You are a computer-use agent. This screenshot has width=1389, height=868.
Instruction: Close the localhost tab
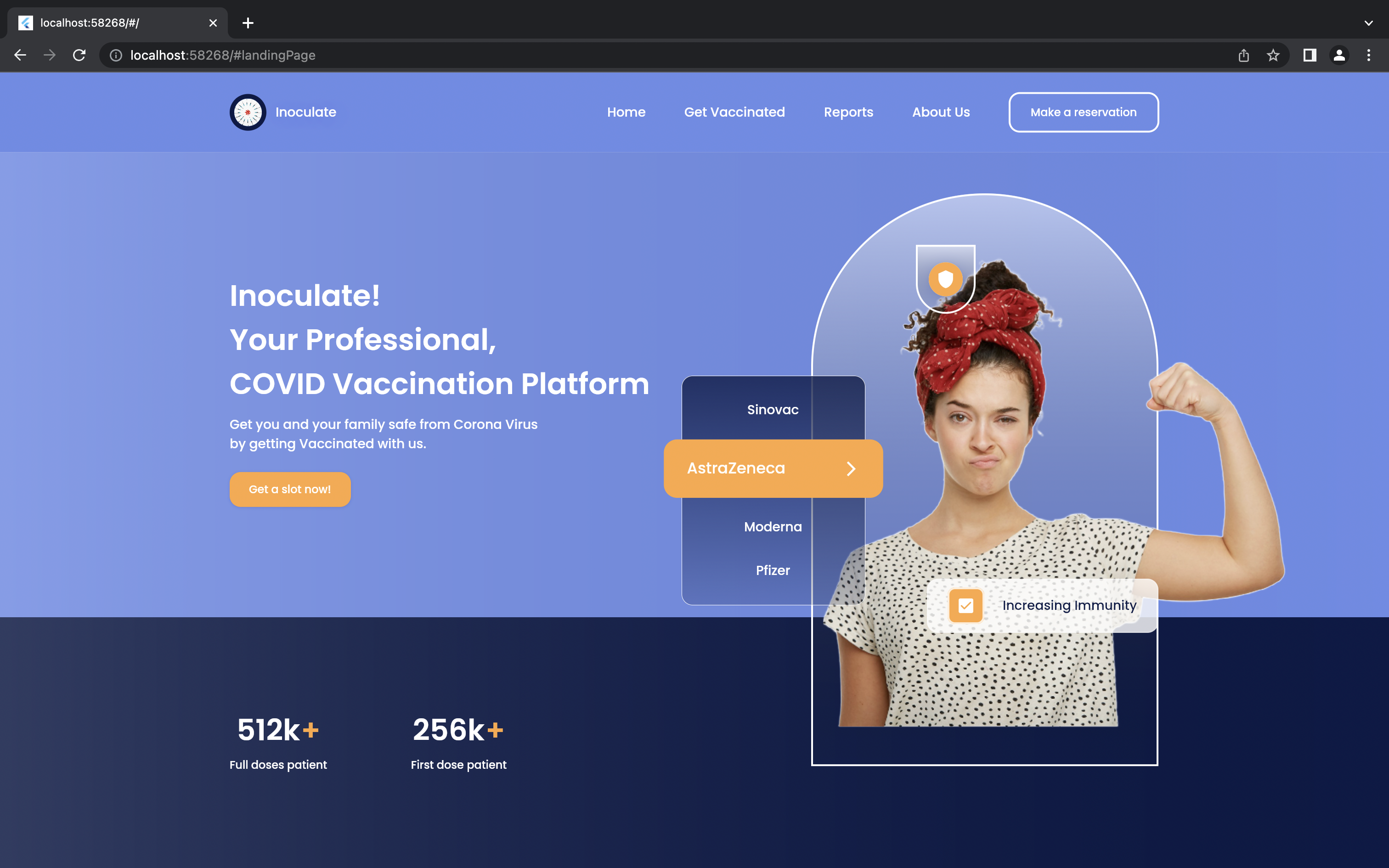tap(213, 23)
